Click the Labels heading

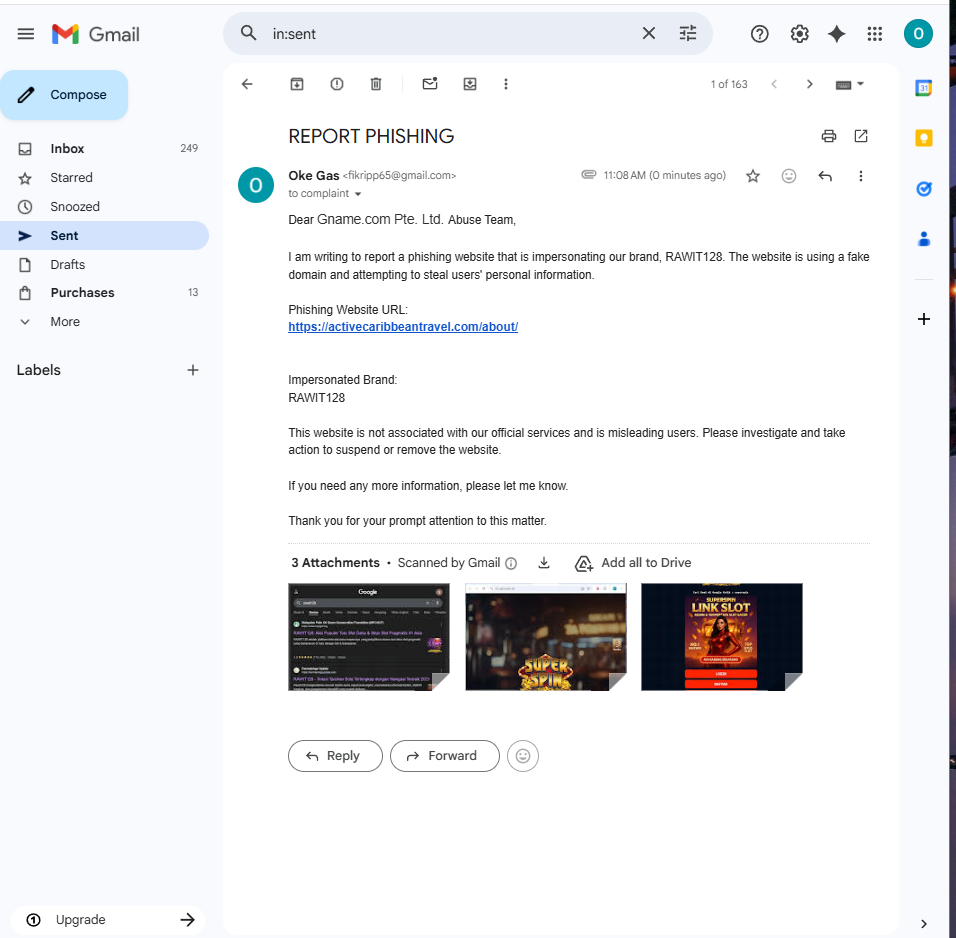tap(38, 370)
